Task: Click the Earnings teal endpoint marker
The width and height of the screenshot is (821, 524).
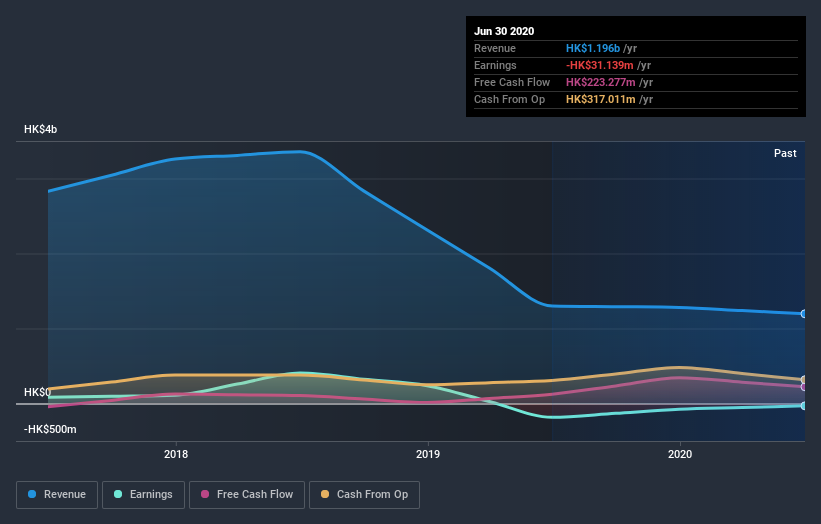Action: [x=803, y=406]
